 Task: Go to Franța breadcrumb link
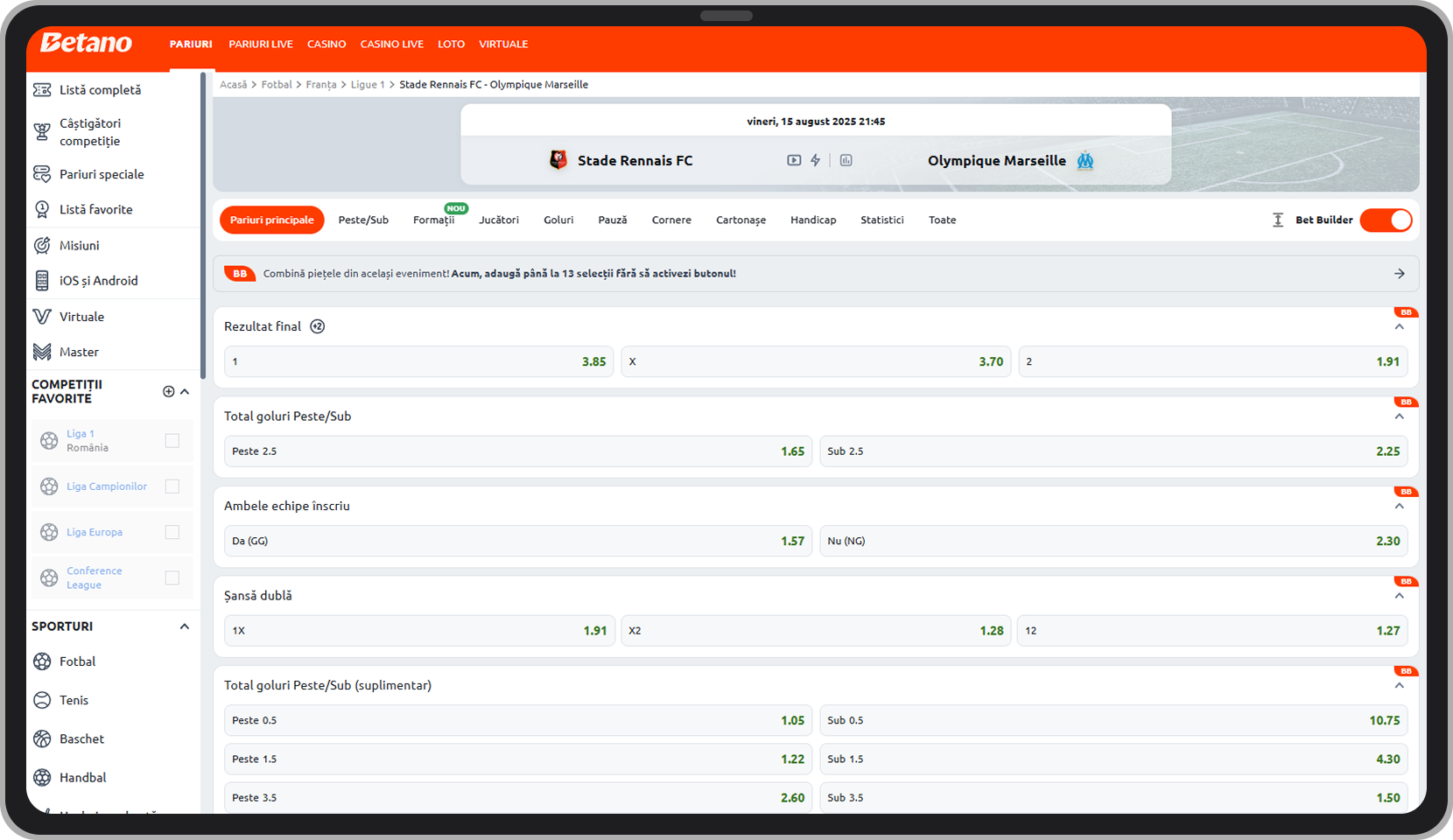pos(321,85)
